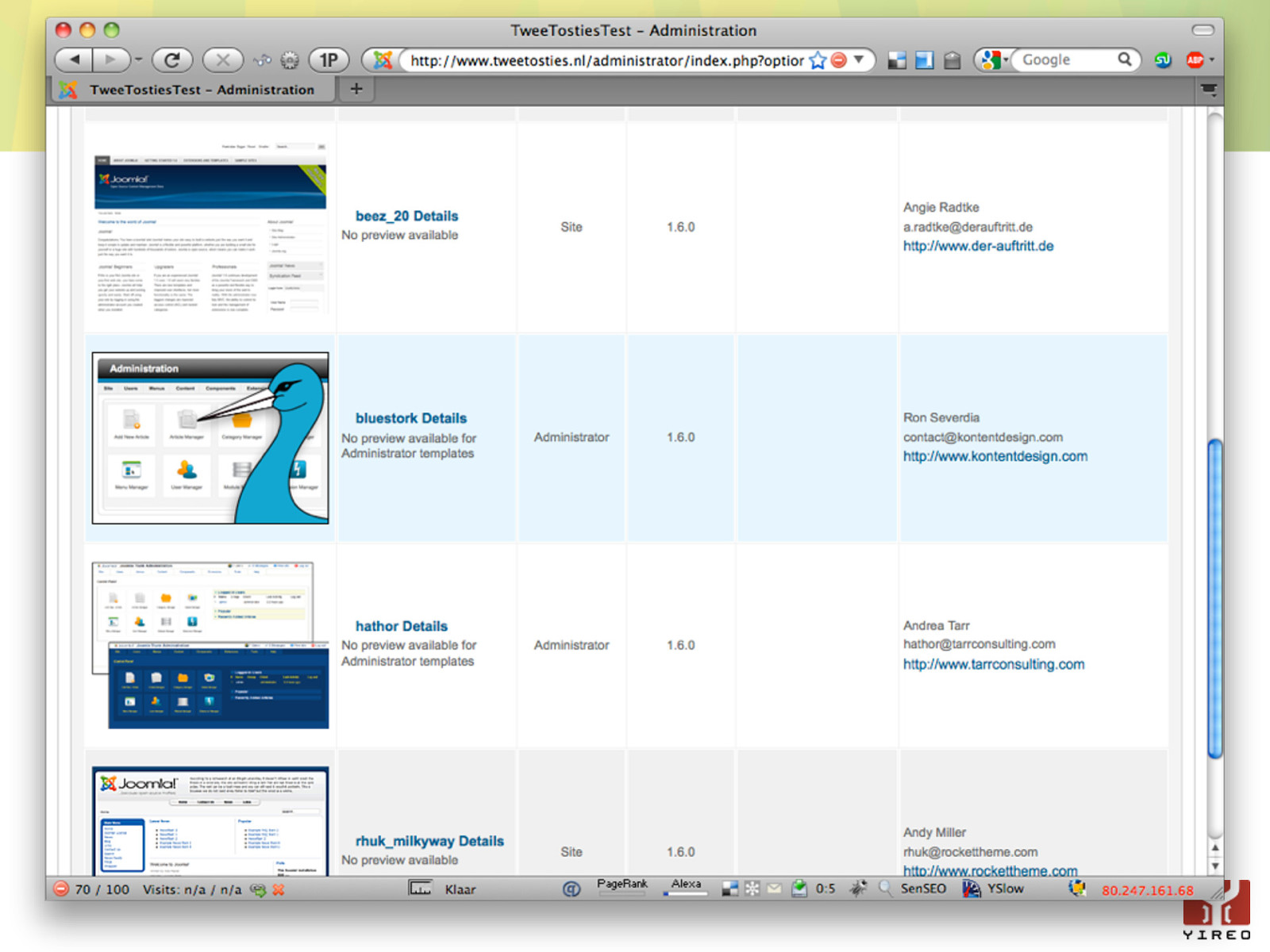Visit http://www.der-auftritt.de link
This screenshot has width=1270, height=952.
(x=978, y=246)
